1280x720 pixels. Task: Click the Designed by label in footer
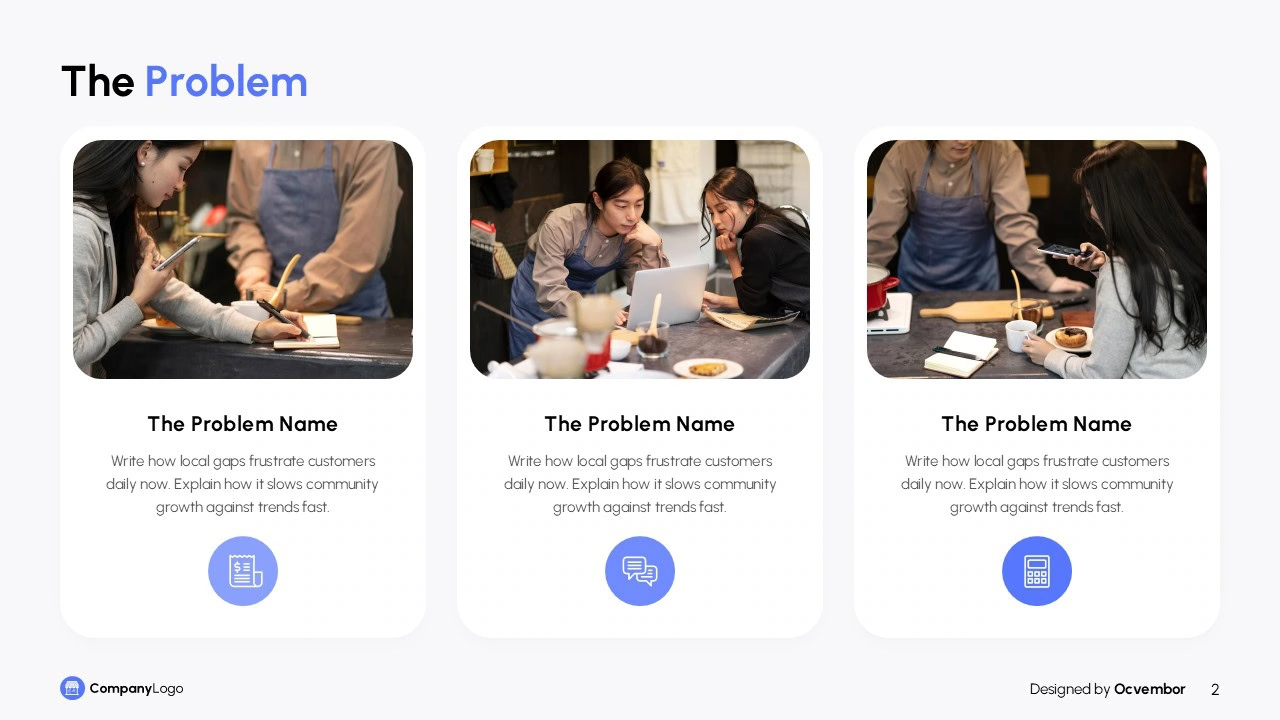[x=1070, y=689]
